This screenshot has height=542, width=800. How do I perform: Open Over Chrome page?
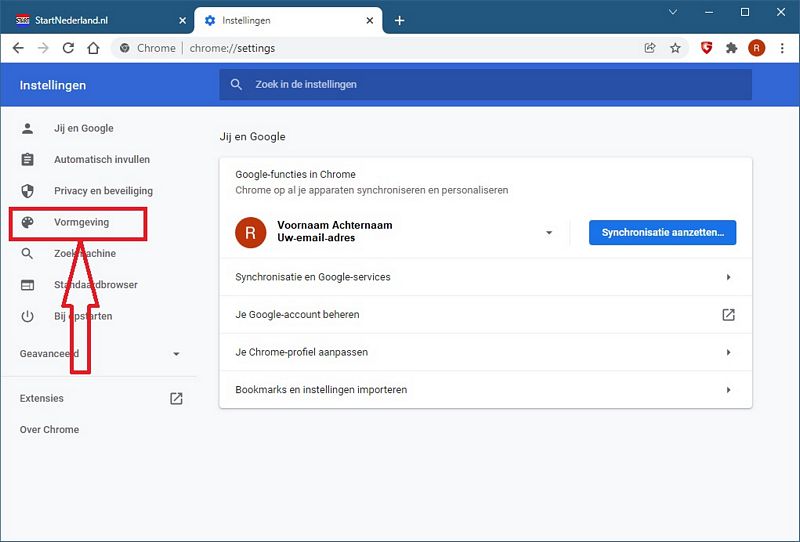(x=49, y=430)
